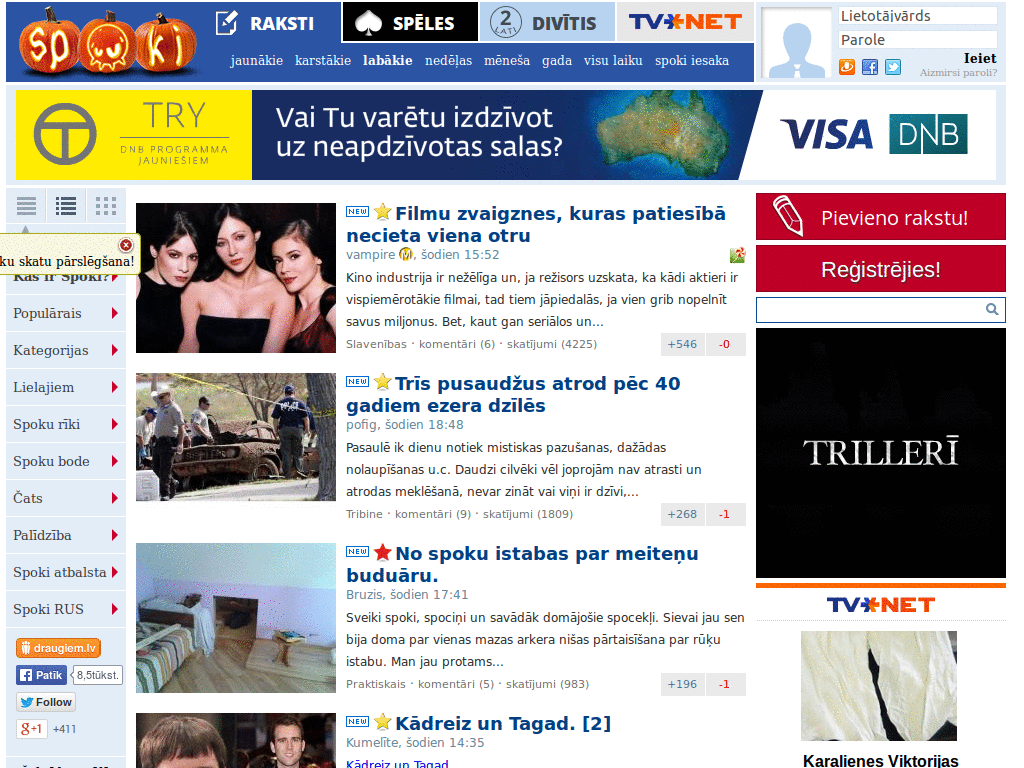The height and width of the screenshot is (768, 1024).
Task: Click the Facebook Patīk like button
Action: 41,675
